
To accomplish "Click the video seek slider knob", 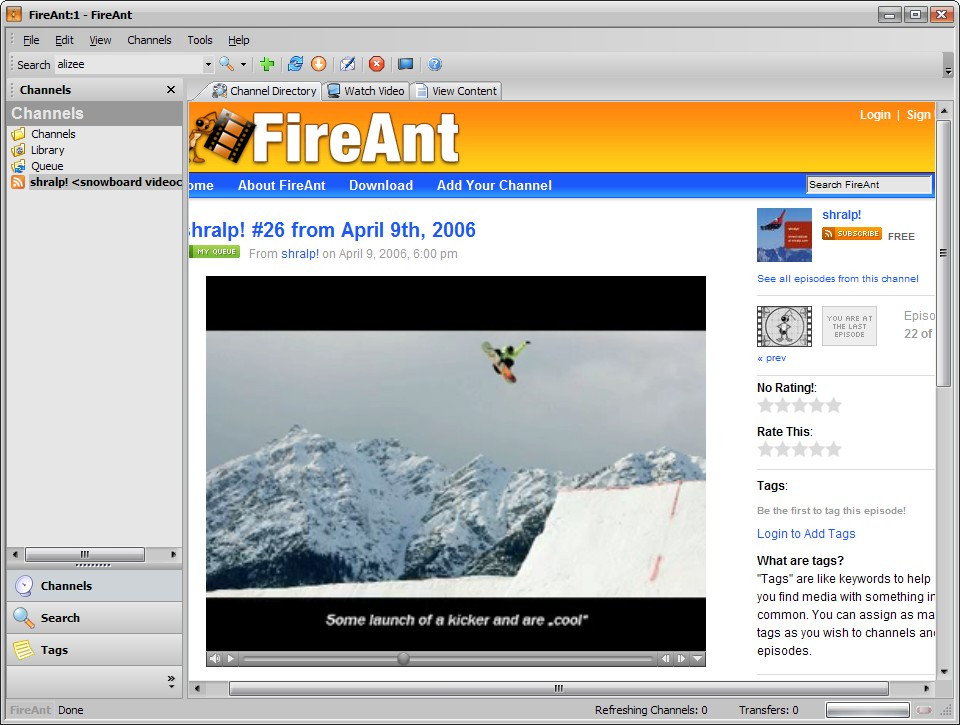I will click(403, 658).
